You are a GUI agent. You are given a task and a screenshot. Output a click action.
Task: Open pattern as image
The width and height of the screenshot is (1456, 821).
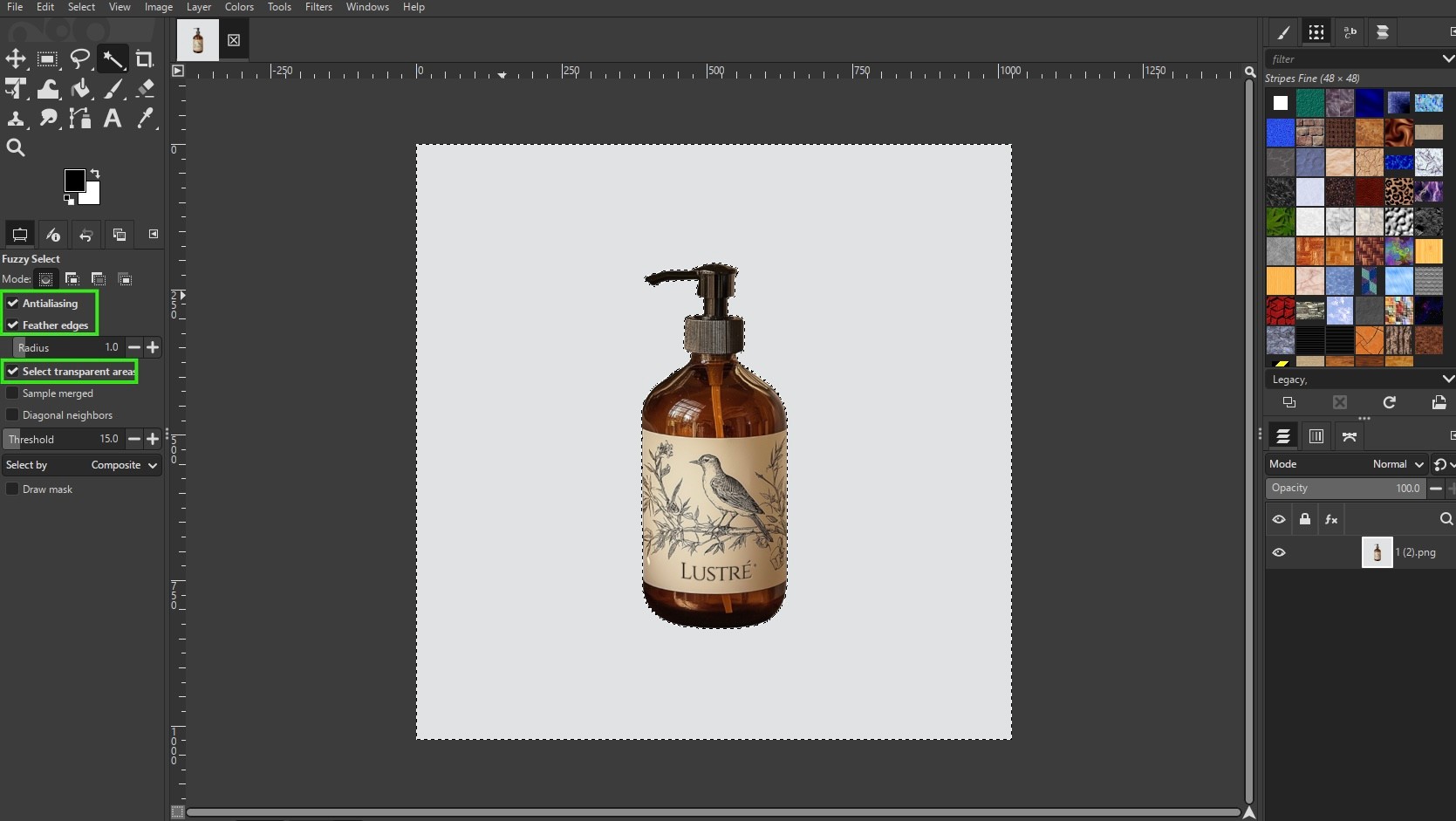(x=1439, y=402)
